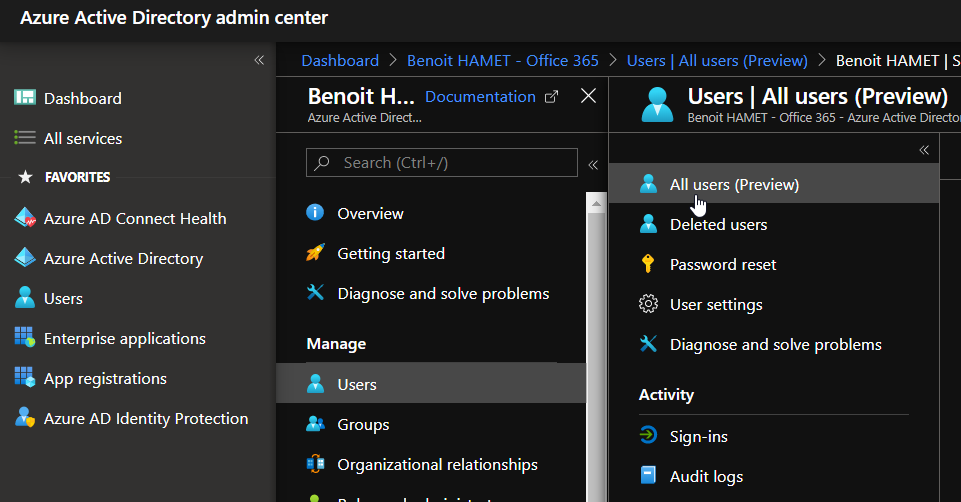
Task: Click the Dashboard icon in left sidebar
Action: (x=25, y=98)
